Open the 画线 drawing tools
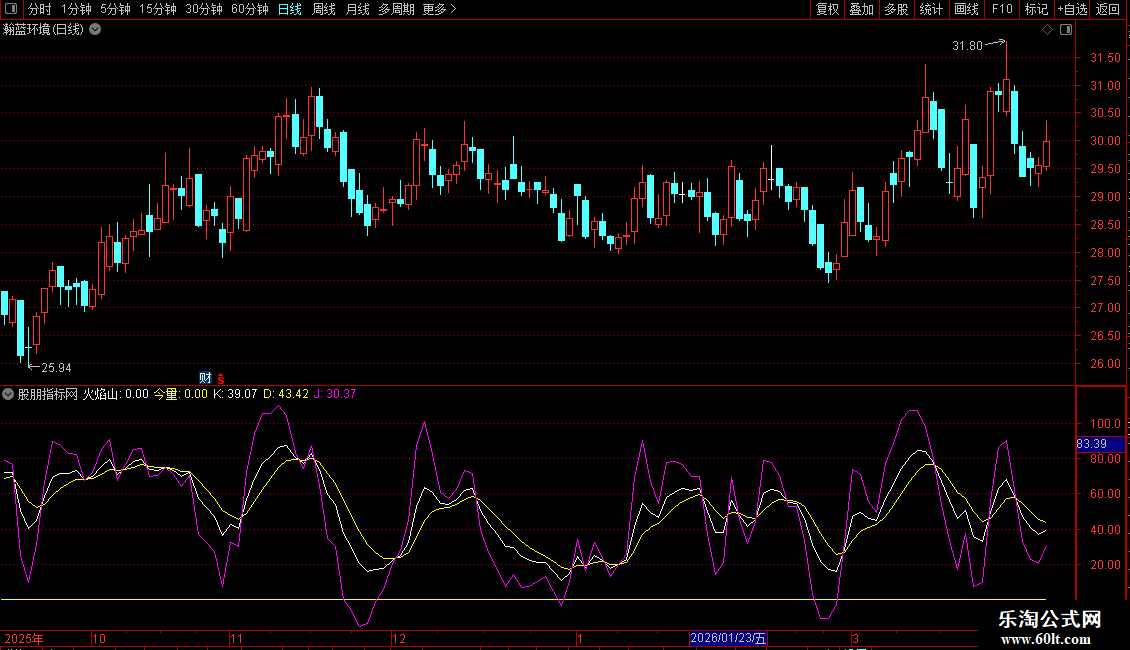This screenshot has height=650, width=1130. pyautogui.click(x=966, y=10)
